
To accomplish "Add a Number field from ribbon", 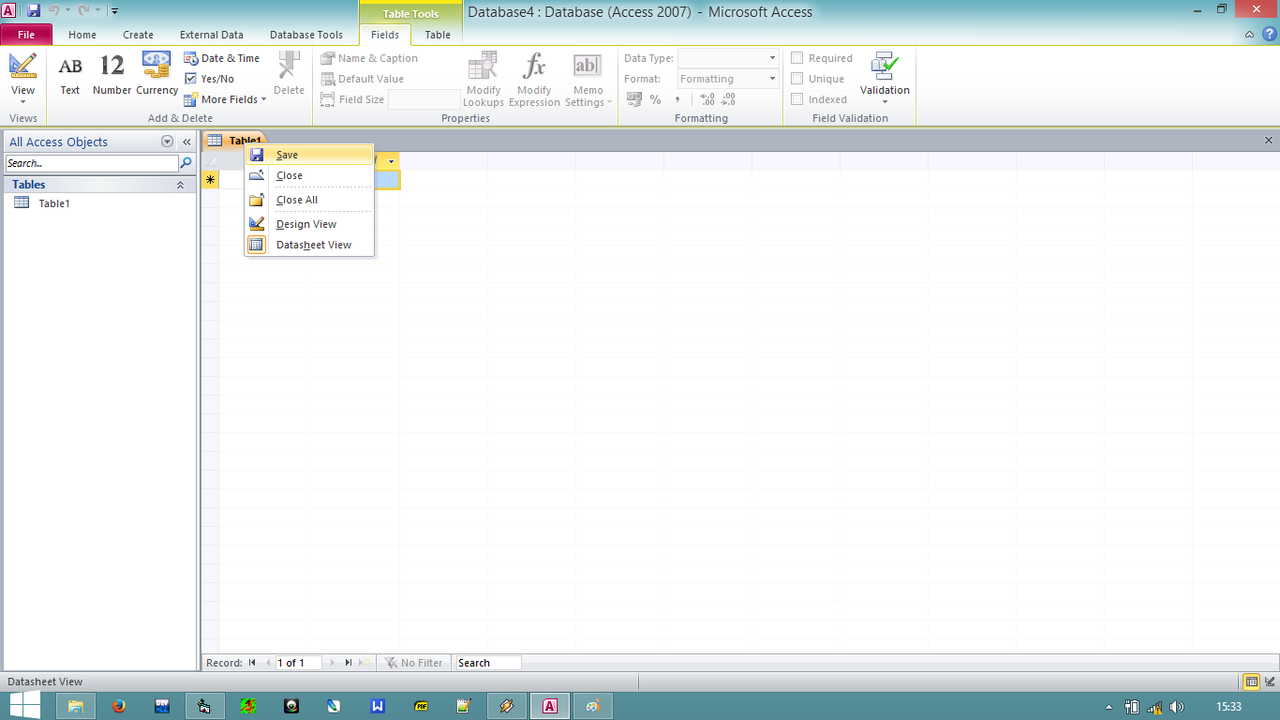I will click(x=112, y=75).
